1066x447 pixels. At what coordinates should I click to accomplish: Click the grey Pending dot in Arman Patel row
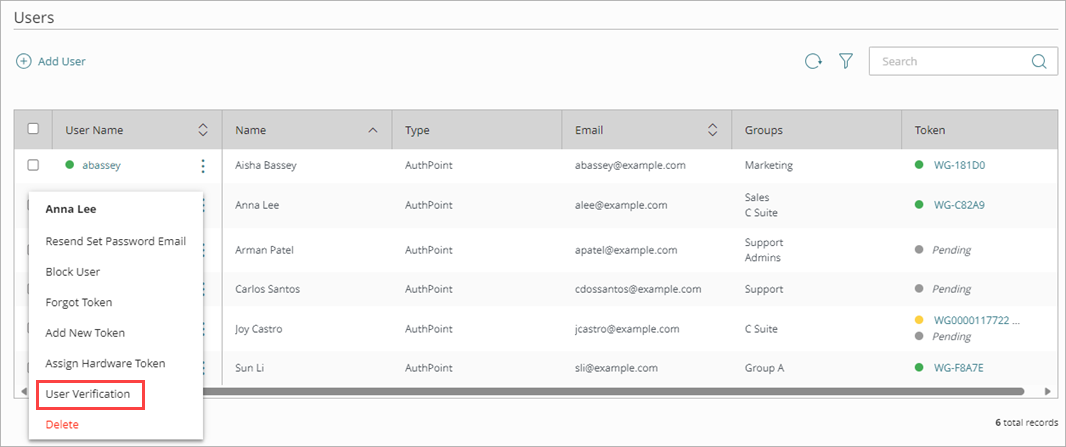[x=919, y=249]
